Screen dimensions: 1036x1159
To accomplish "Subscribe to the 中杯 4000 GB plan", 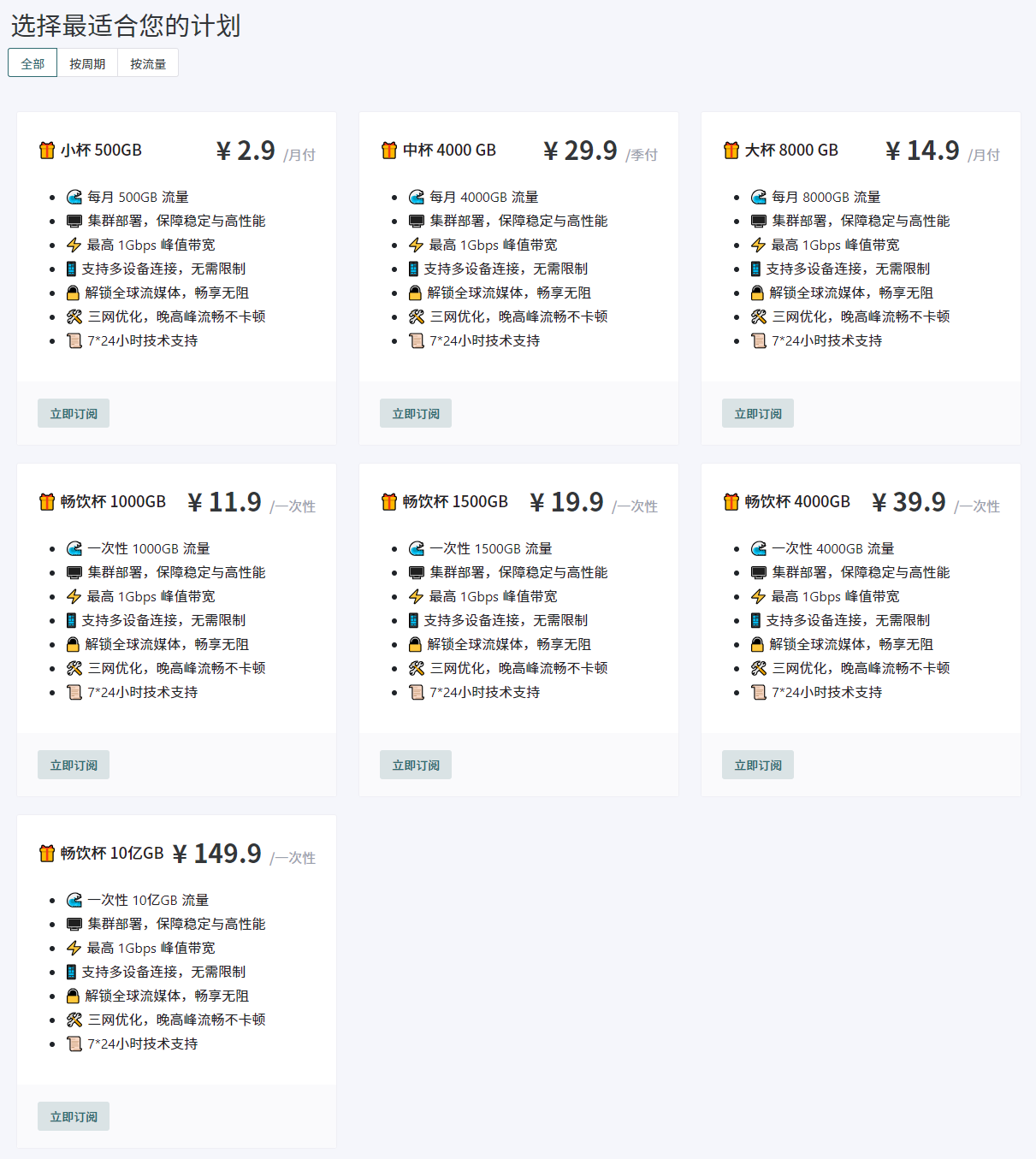I will tap(416, 414).
